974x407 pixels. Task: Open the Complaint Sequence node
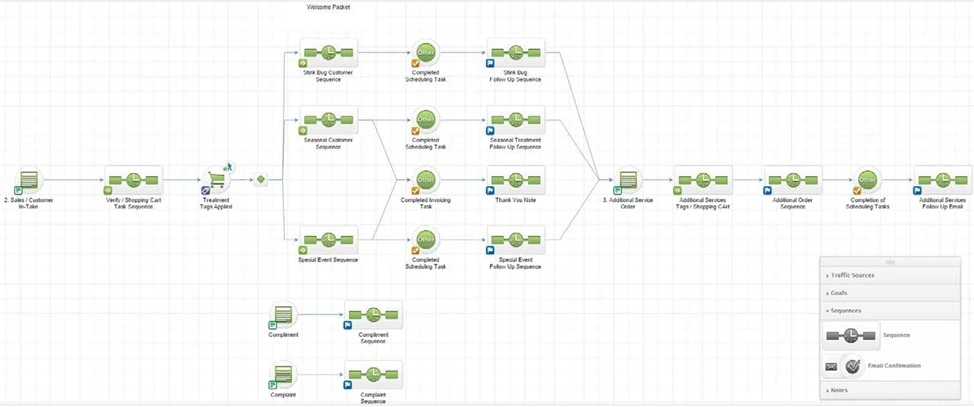(x=373, y=375)
